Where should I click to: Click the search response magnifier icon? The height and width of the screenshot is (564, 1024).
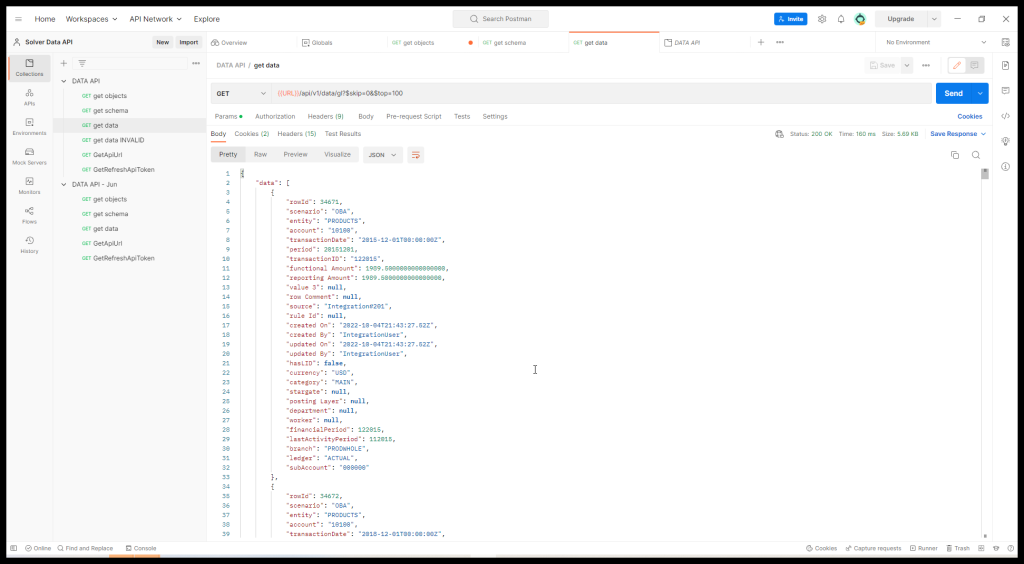(976, 155)
